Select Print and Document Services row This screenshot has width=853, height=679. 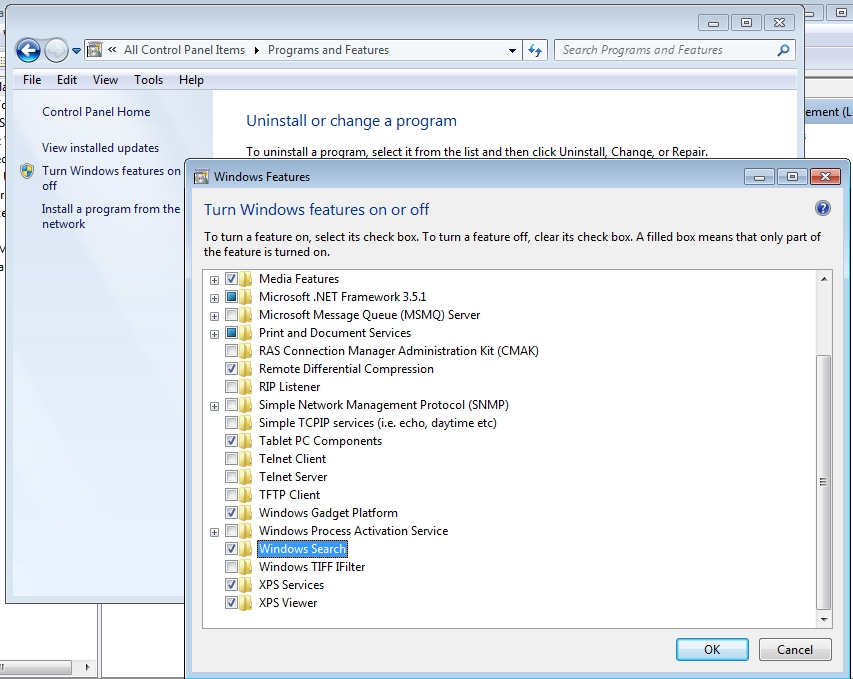point(335,332)
